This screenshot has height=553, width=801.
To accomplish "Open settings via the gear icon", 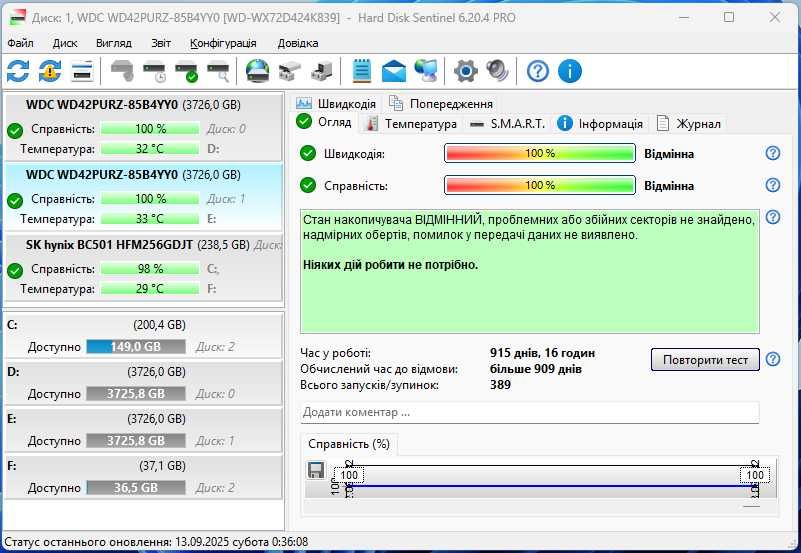I will click(x=465, y=71).
